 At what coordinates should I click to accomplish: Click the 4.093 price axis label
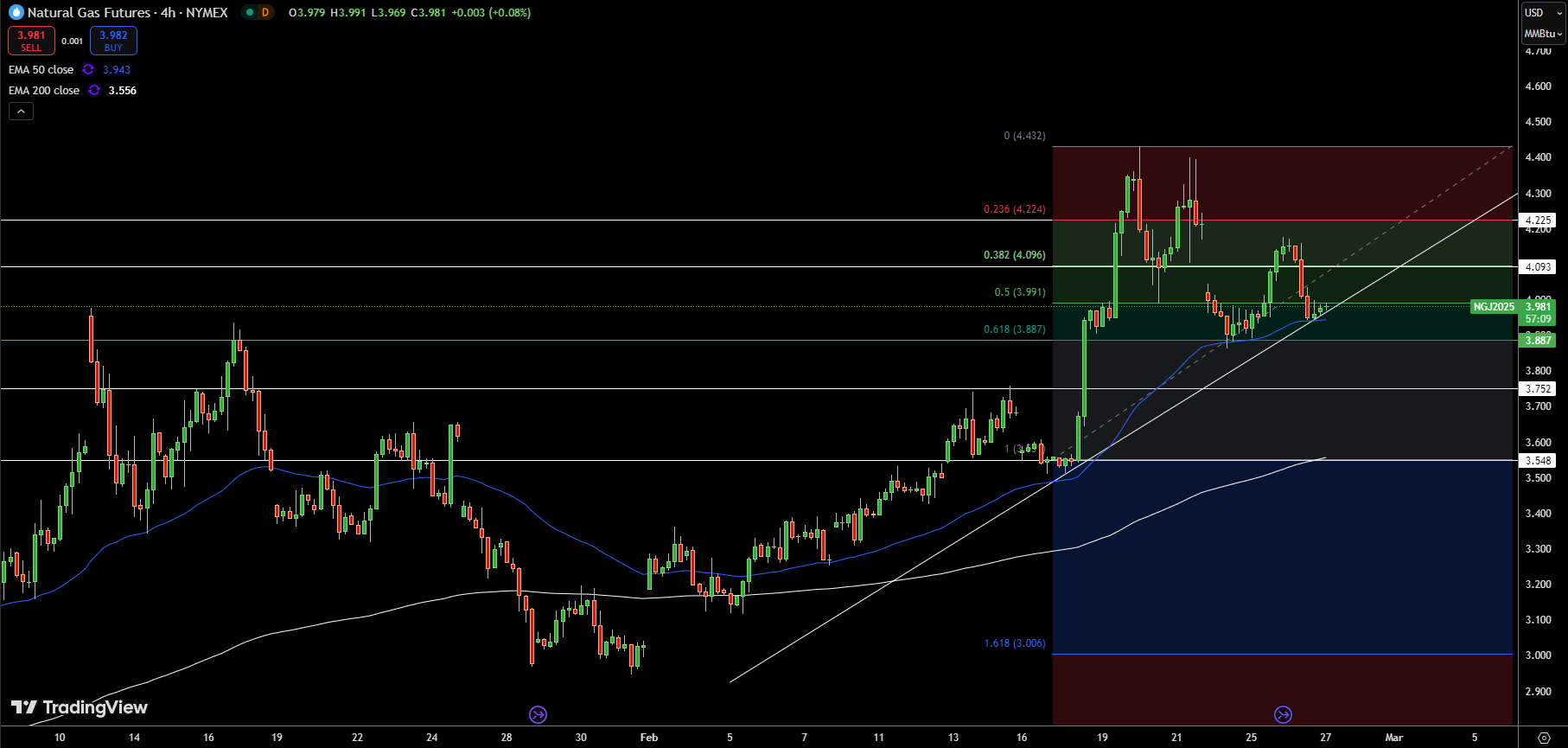point(1538,267)
